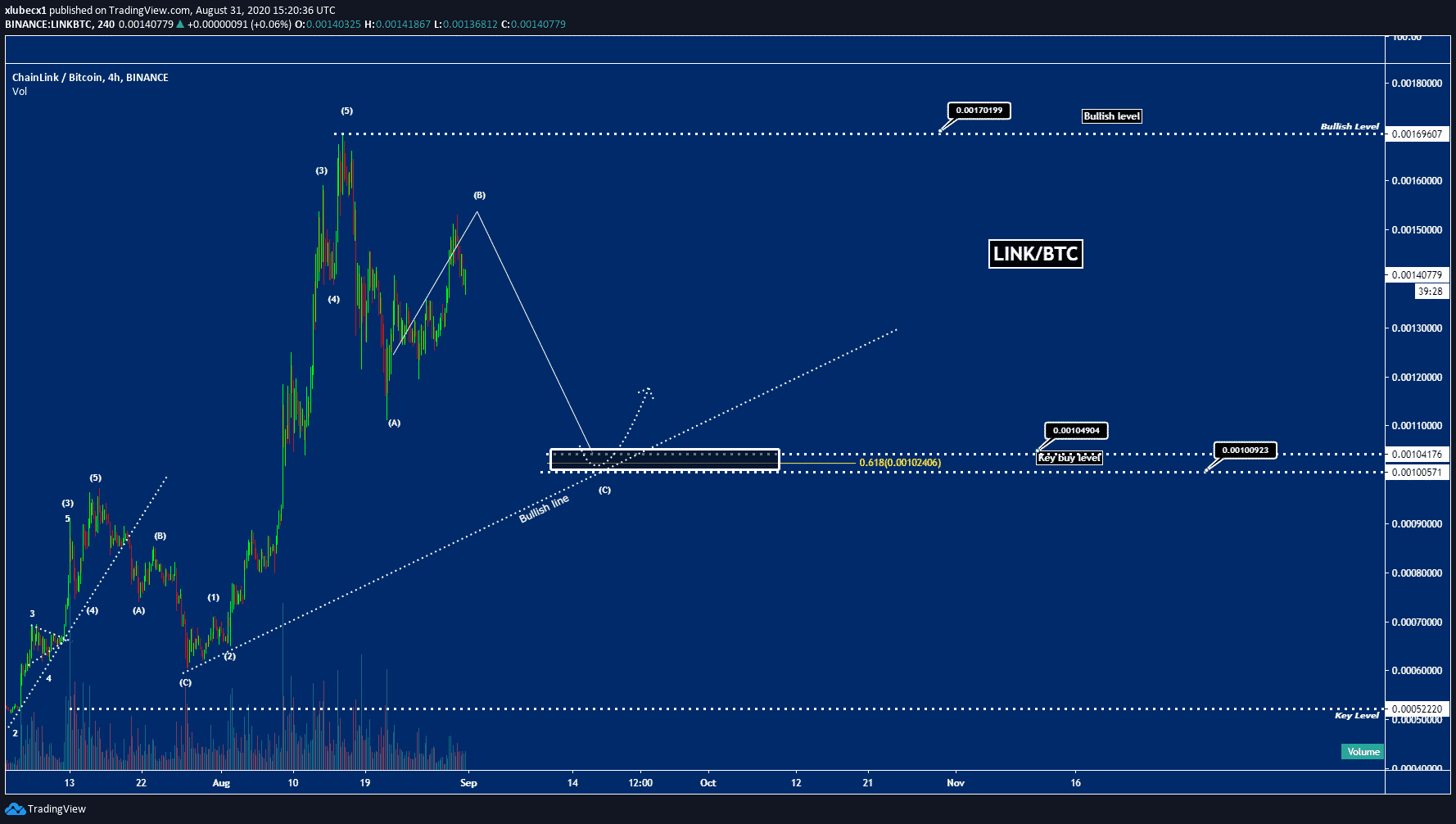Click the TradingView cloud logo icon
The height and width of the screenshot is (824, 1456).
15,809
